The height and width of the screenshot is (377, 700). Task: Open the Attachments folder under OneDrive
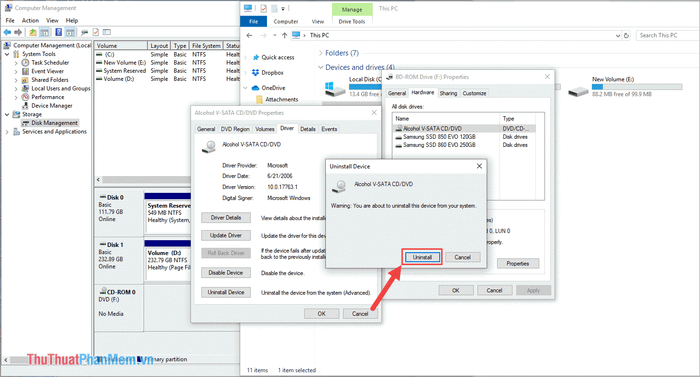(x=281, y=99)
